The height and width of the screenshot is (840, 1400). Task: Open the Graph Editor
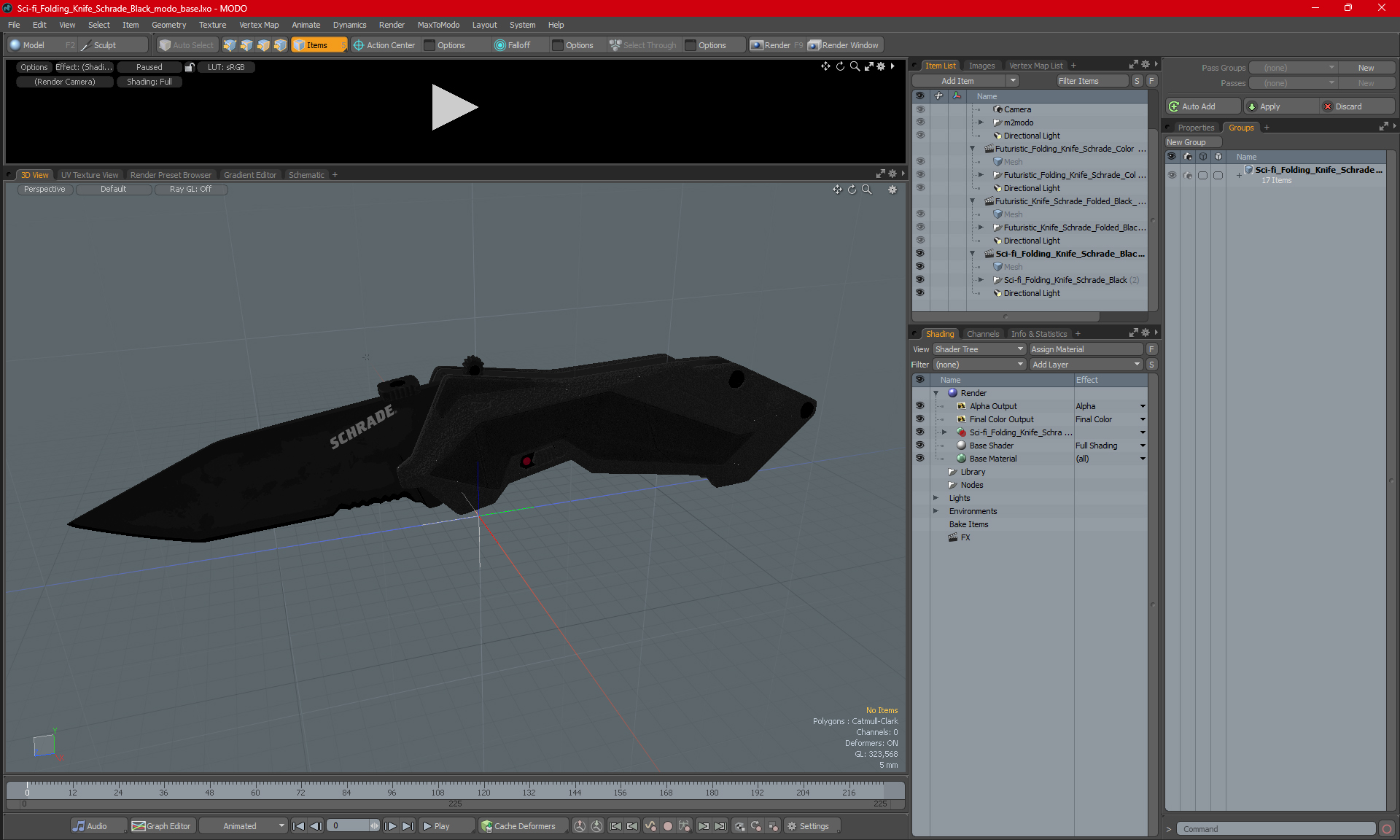[162, 826]
